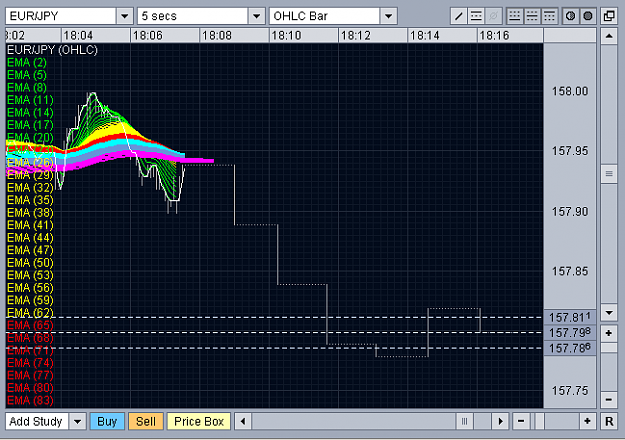Choose line style with solid top line

(550, 16)
